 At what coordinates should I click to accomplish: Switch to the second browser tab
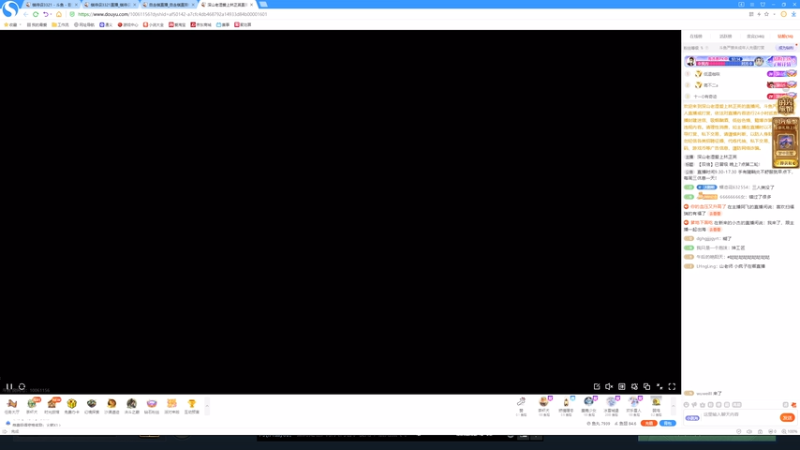(x=110, y=5)
